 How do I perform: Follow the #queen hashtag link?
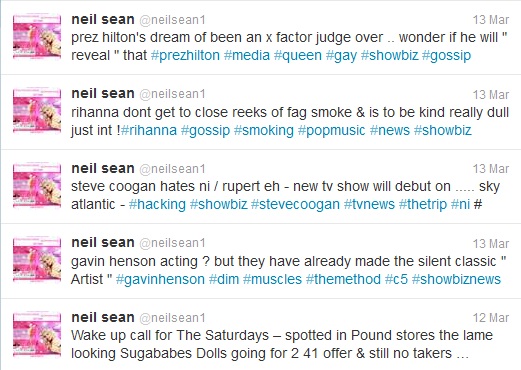point(298,55)
